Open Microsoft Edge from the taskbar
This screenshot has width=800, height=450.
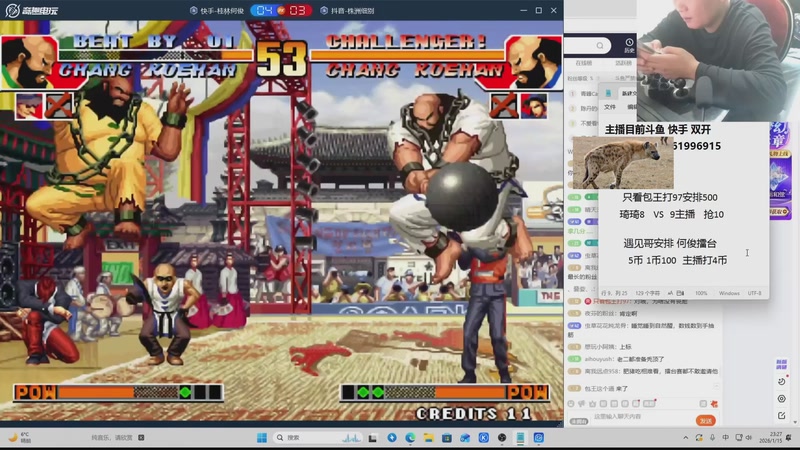[410, 438]
